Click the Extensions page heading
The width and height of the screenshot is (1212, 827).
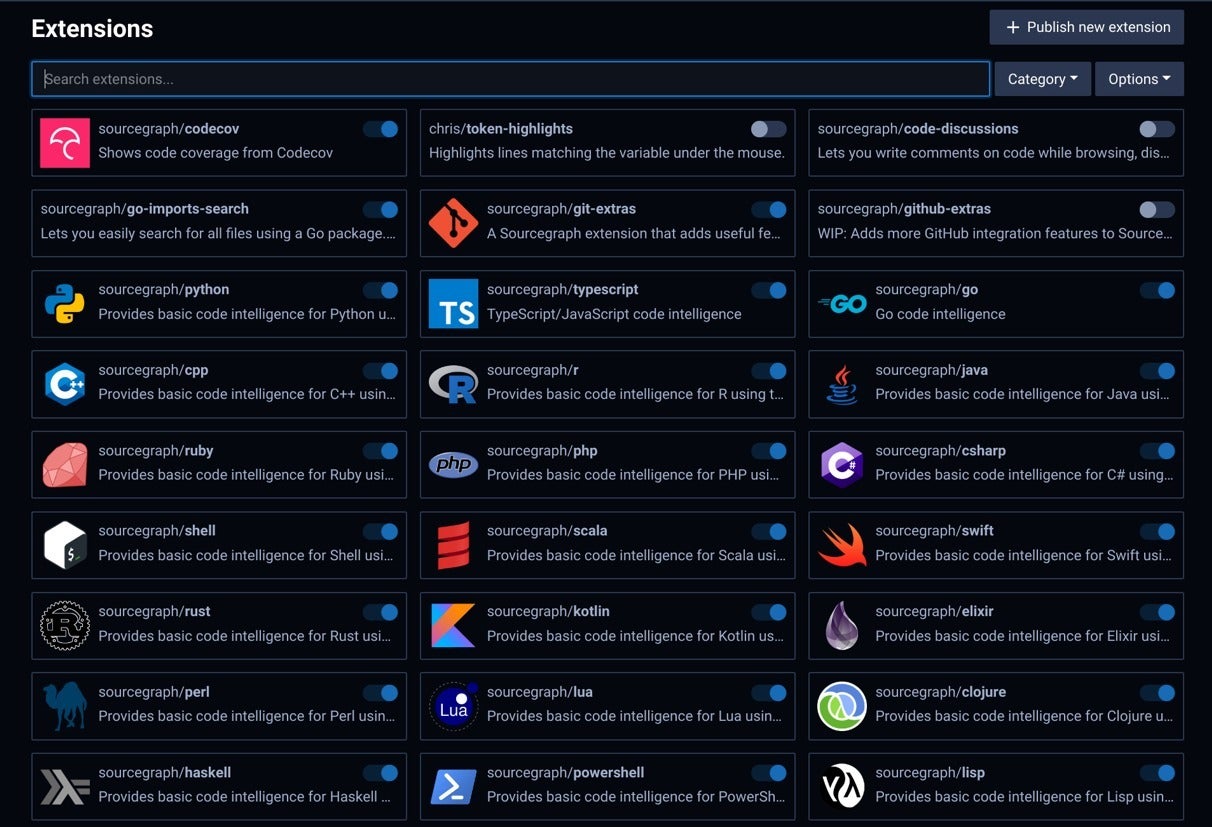tap(92, 29)
